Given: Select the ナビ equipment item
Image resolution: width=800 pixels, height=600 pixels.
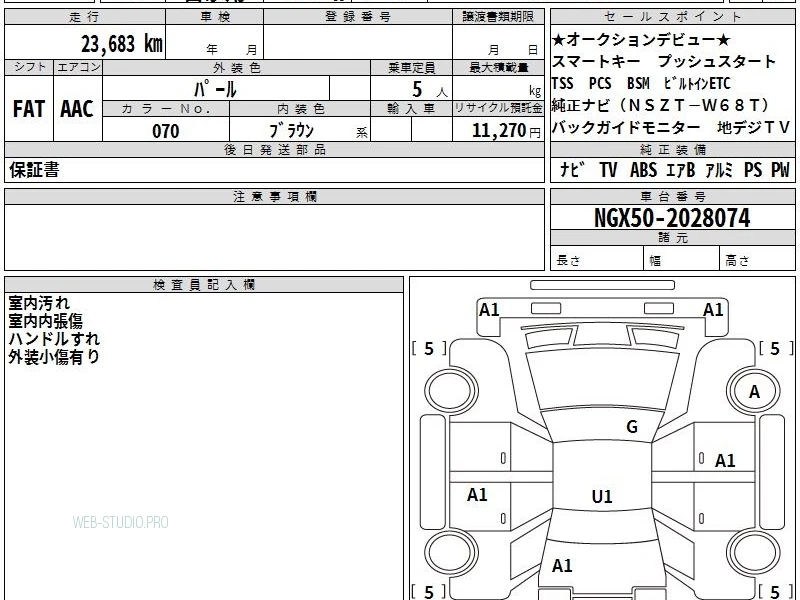Looking at the screenshot, I should (x=572, y=169).
